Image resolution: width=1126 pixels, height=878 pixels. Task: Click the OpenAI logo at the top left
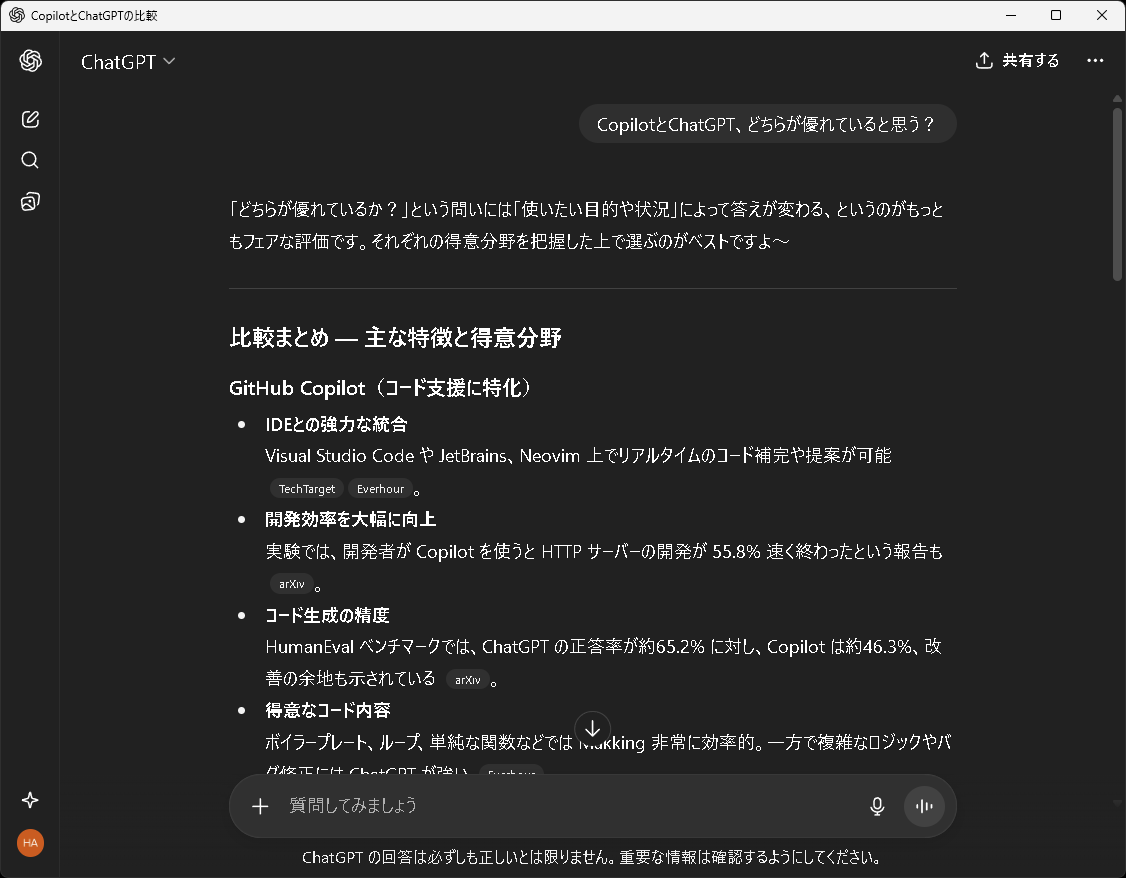click(30, 61)
